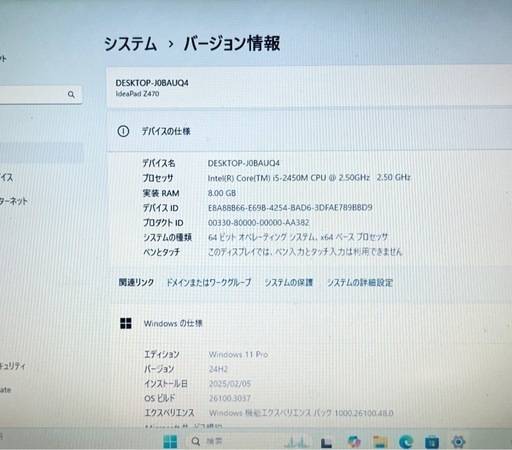Select the highlighted sidebar navigation item
The height and width of the screenshot is (450, 512).
[41, 153]
